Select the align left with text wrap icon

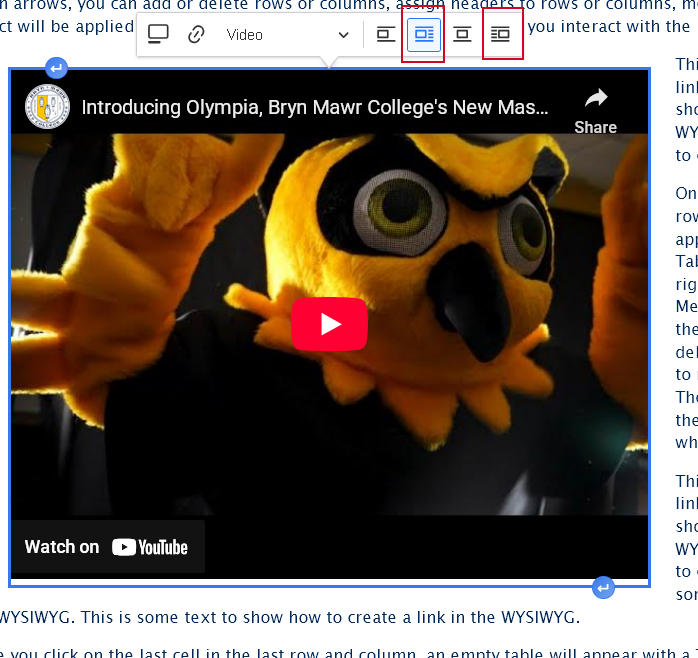click(386, 34)
